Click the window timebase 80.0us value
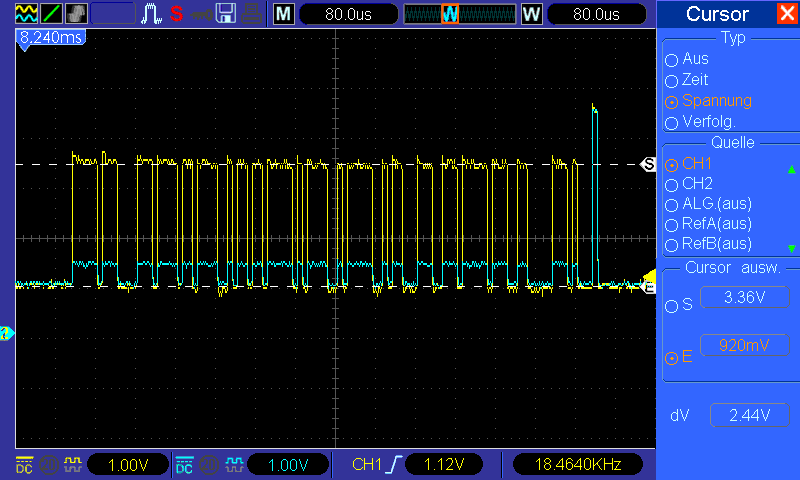The height and width of the screenshot is (480, 800). click(x=596, y=14)
